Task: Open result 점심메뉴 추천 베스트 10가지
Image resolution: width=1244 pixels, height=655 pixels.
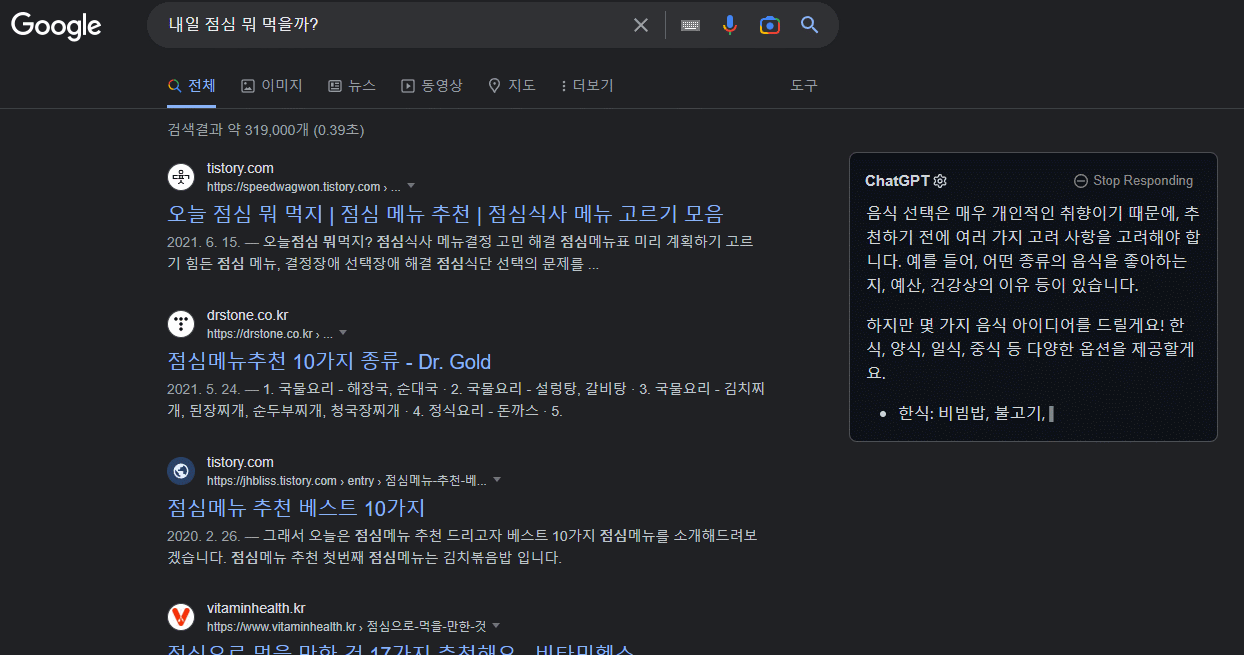Action: pos(296,508)
